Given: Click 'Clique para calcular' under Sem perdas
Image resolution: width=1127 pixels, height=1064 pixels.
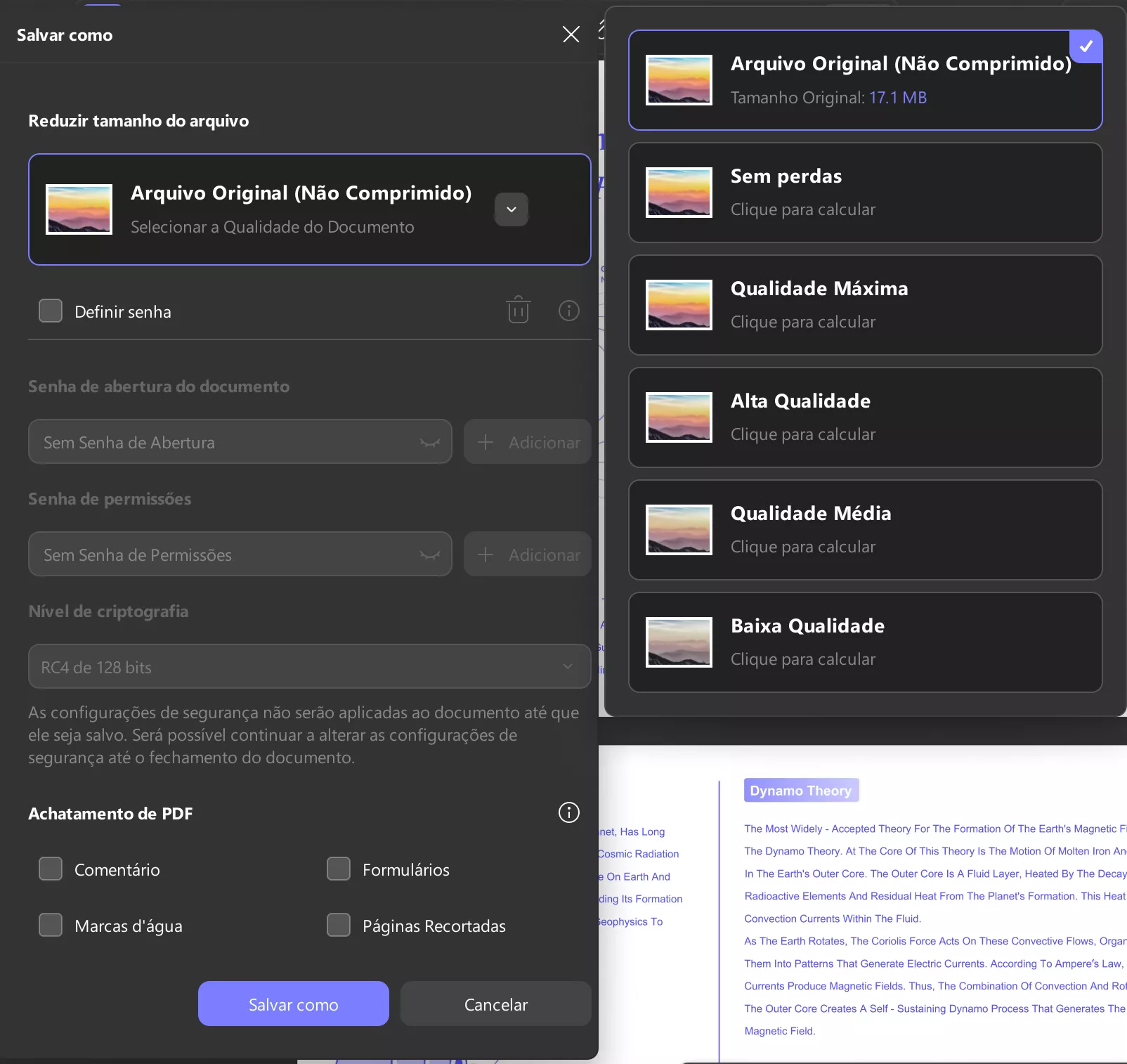Looking at the screenshot, I should pos(803,209).
